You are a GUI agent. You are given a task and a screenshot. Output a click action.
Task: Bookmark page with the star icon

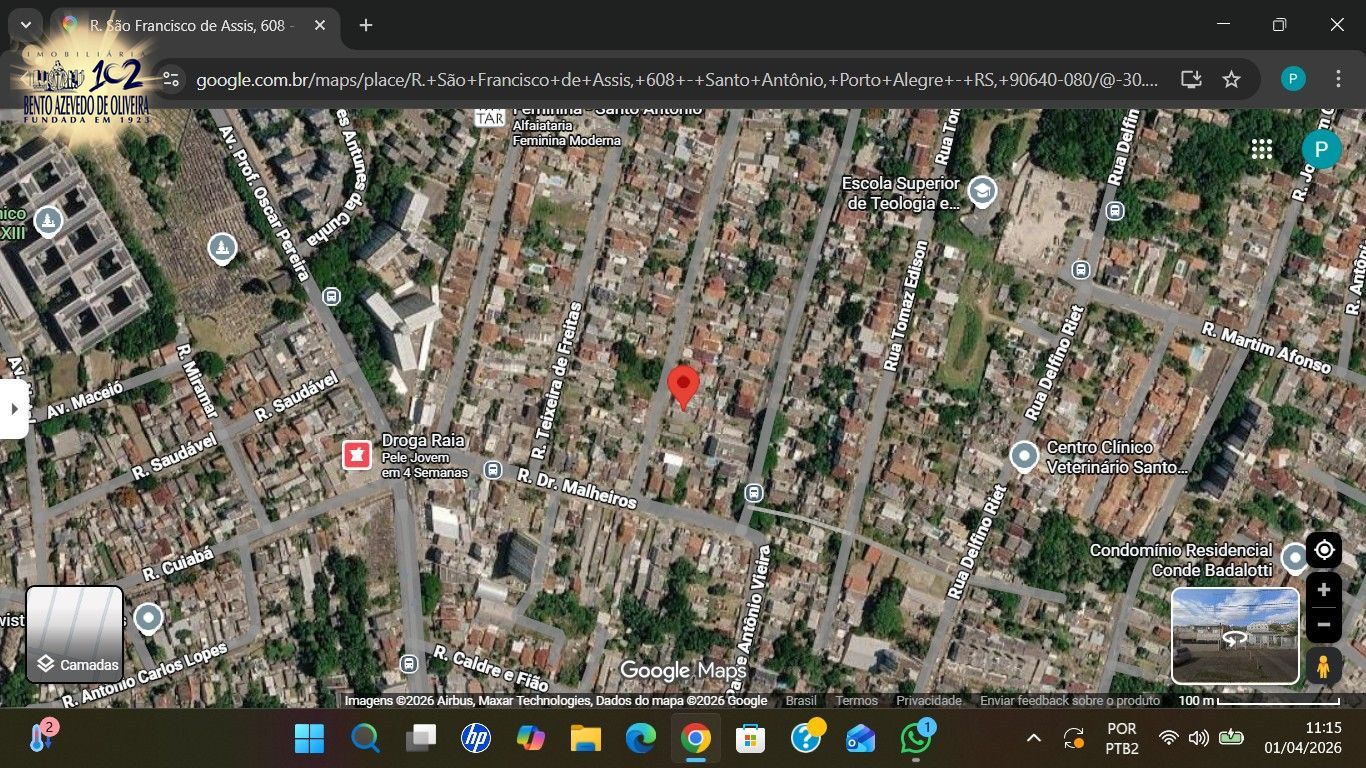pos(1231,79)
